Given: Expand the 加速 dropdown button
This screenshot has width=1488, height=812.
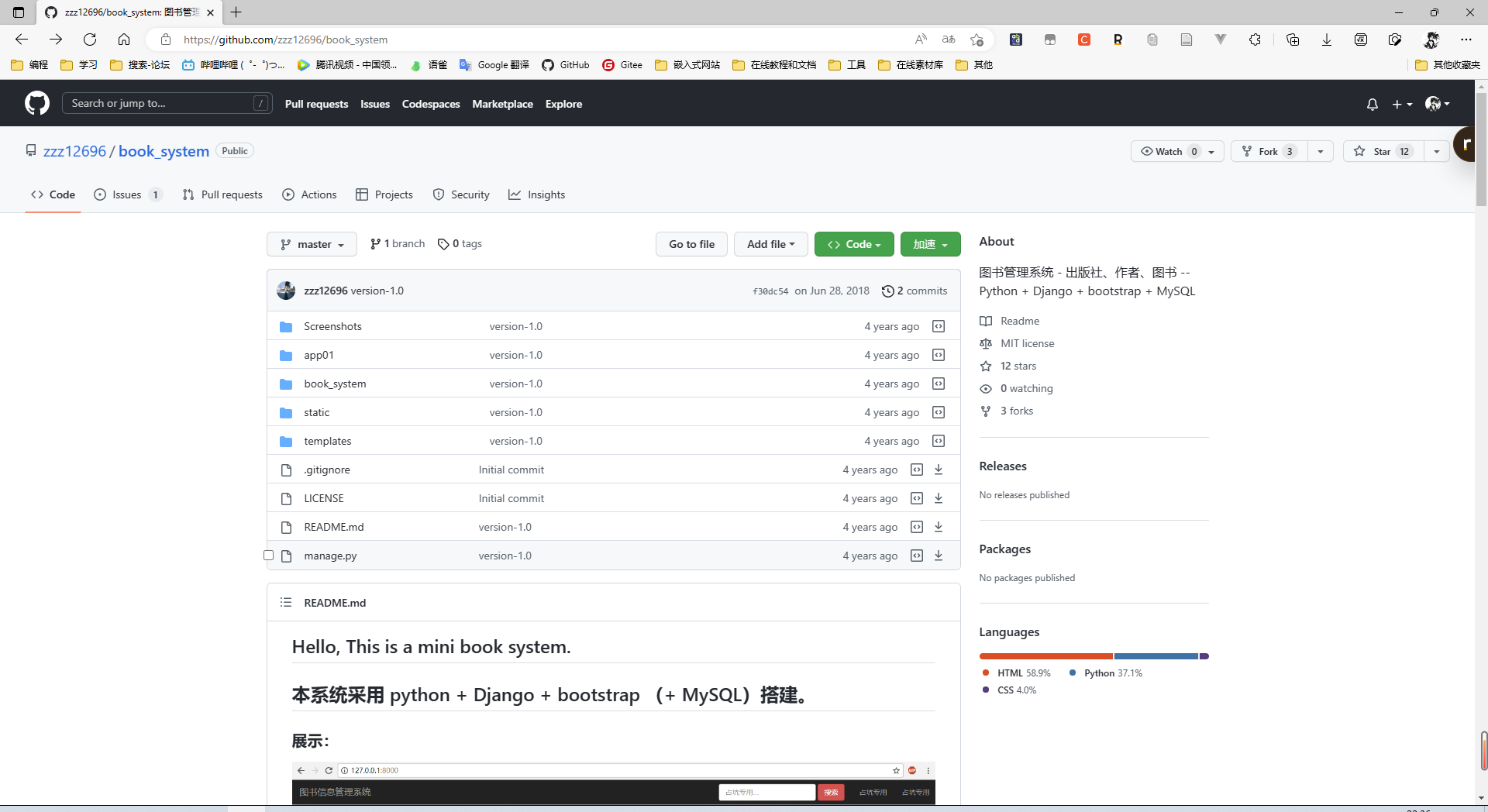Looking at the screenshot, I should pos(930,244).
